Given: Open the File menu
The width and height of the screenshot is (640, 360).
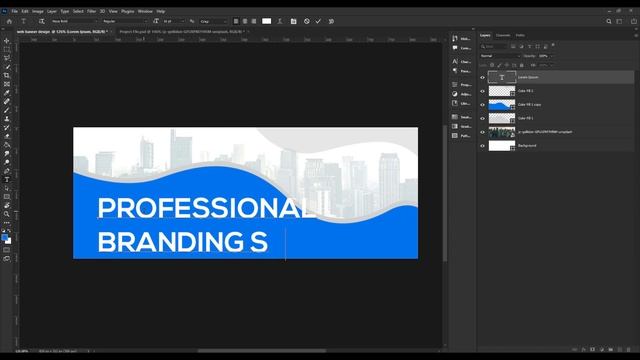Looking at the screenshot, I should (x=15, y=11).
